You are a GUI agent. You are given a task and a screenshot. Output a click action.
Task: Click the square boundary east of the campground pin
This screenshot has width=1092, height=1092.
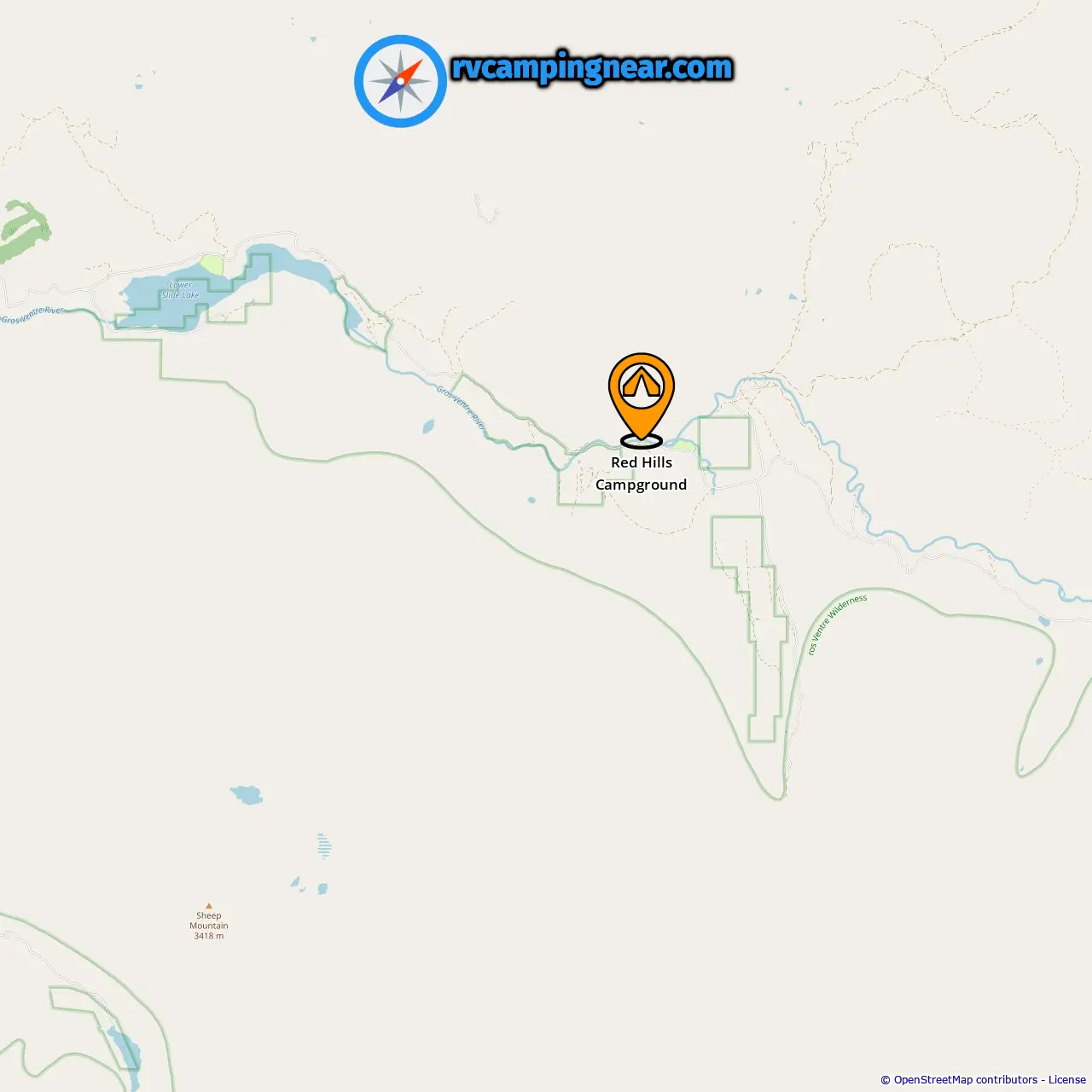(x=724, y=443)
